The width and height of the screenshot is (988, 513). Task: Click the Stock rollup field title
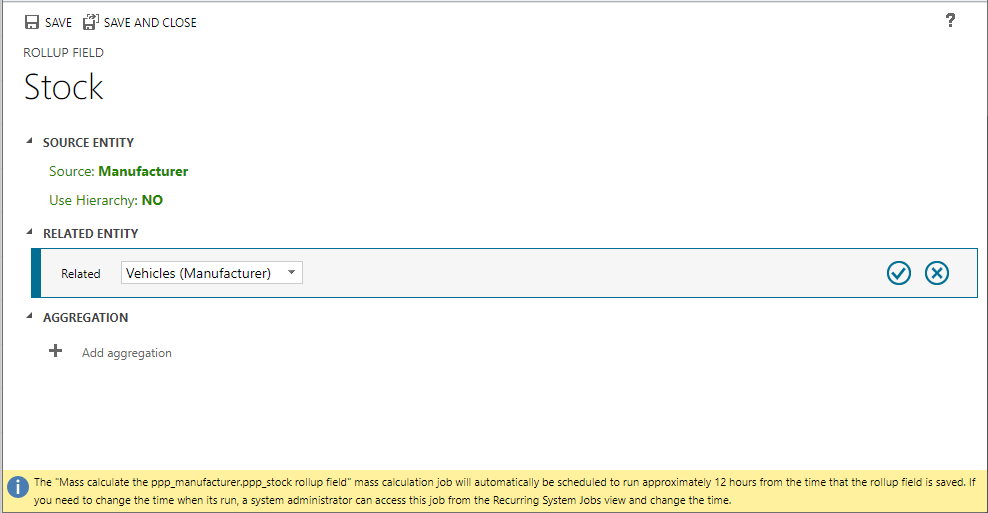coord(64,88)
